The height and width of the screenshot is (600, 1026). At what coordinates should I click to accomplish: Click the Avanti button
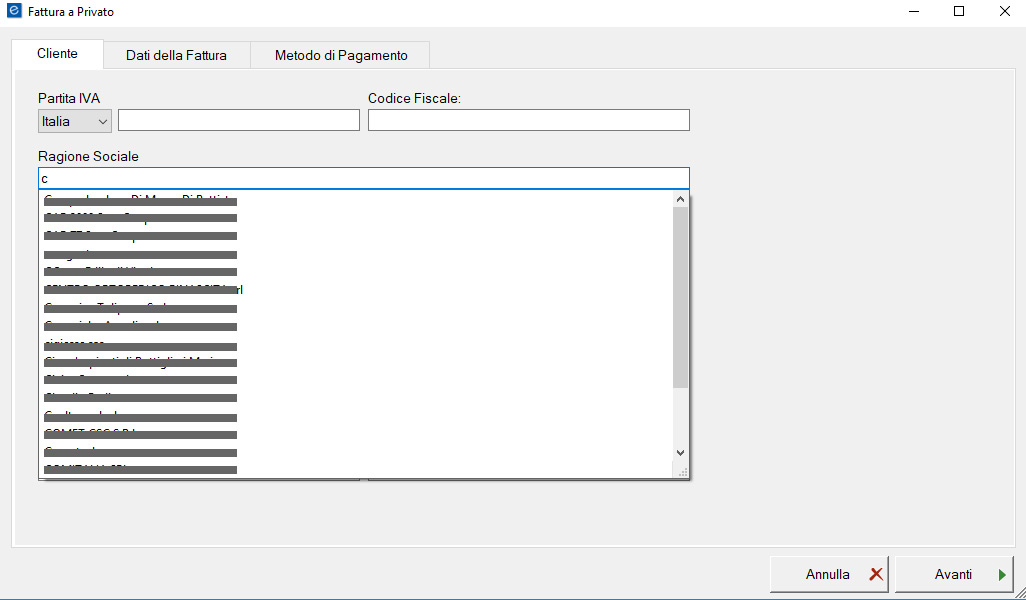954,574
